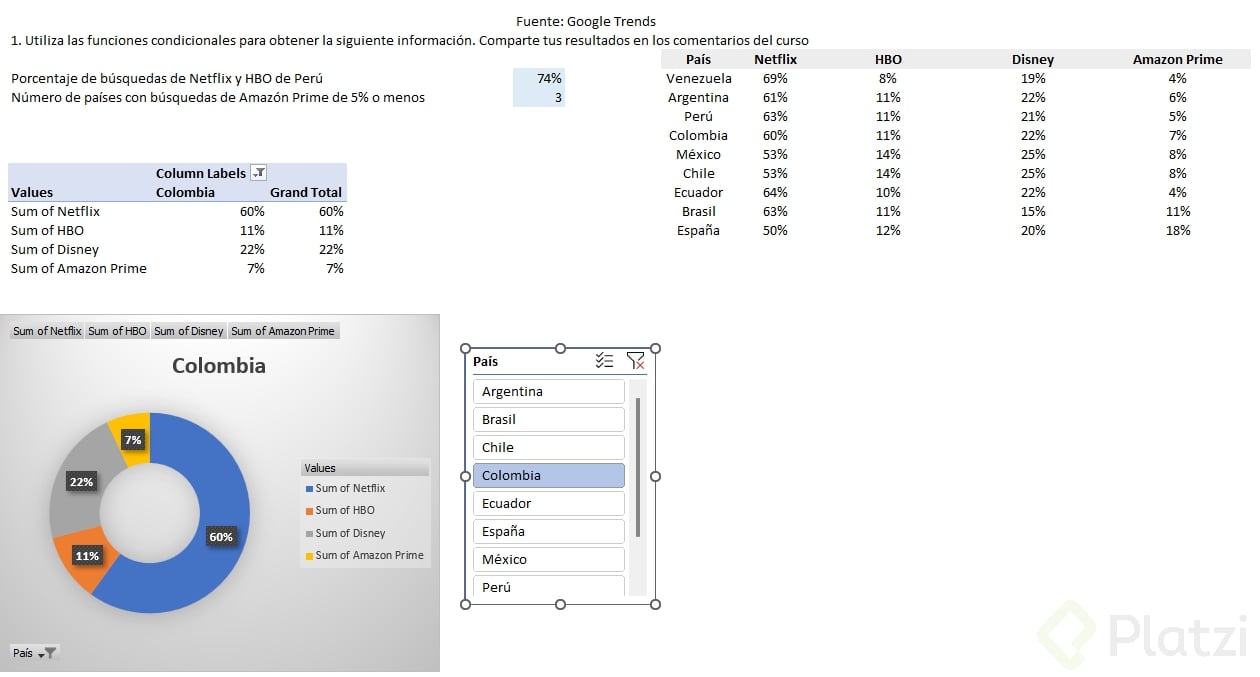This screenshot has width=1260, height=677.
Task: Select the Colombia chart title
Action: tap(219, 366)
